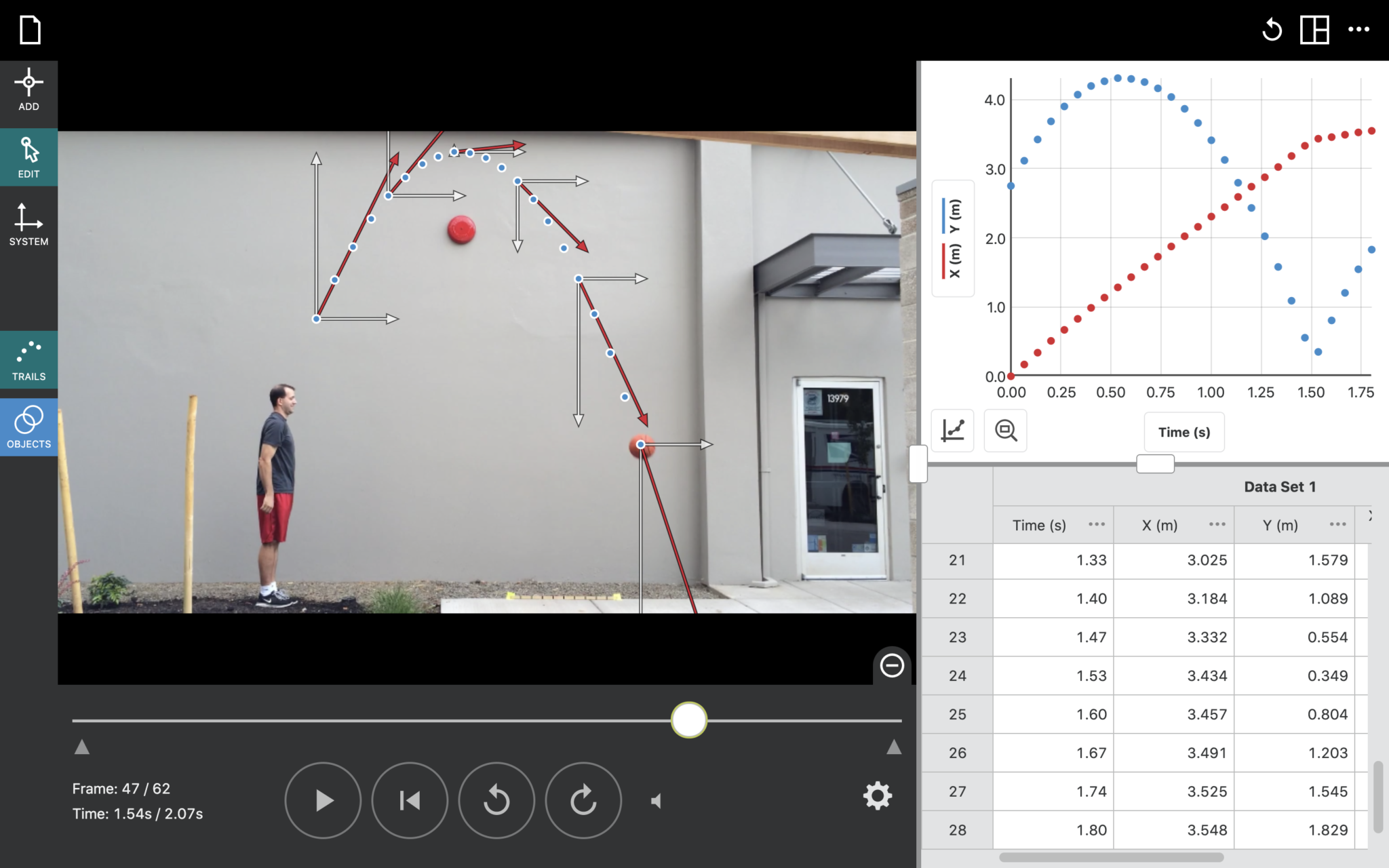The height and width of the screenshot is (868, 1389).
Task: Select the ADD tool in the sidebar
Action: click(28, 89)
